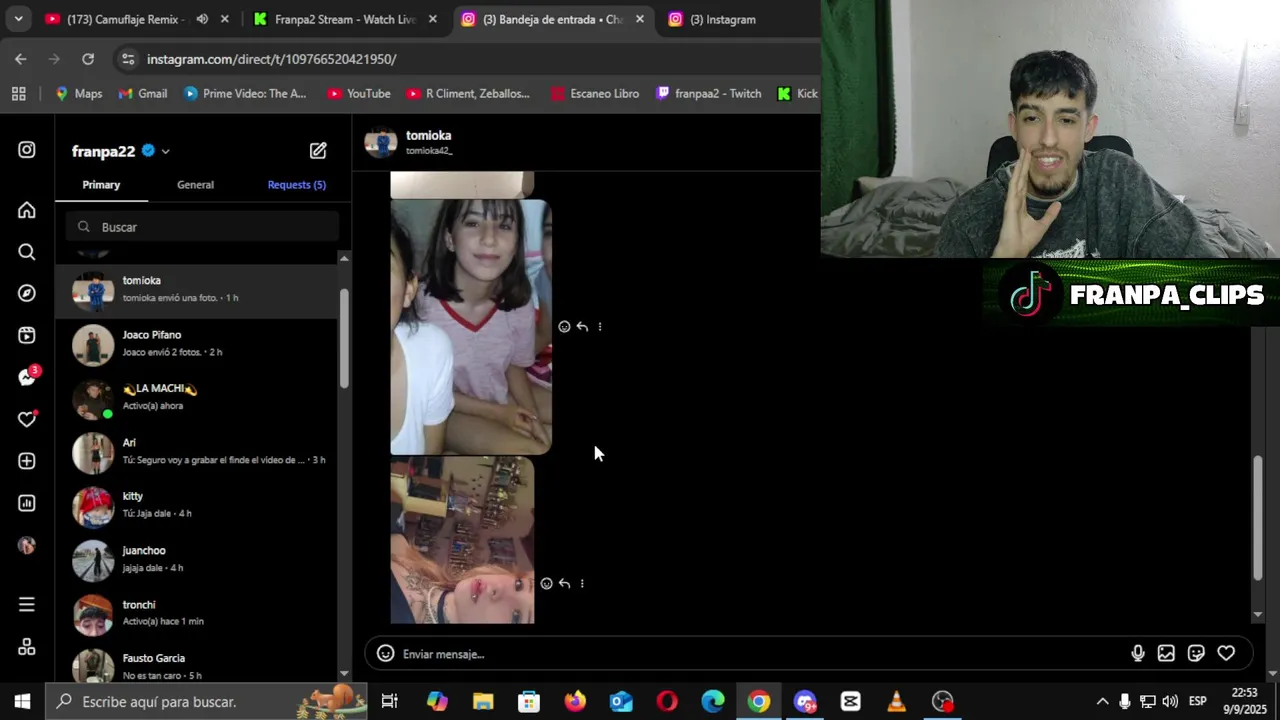Open the girl photo in chat

click(x=471, y=327)
